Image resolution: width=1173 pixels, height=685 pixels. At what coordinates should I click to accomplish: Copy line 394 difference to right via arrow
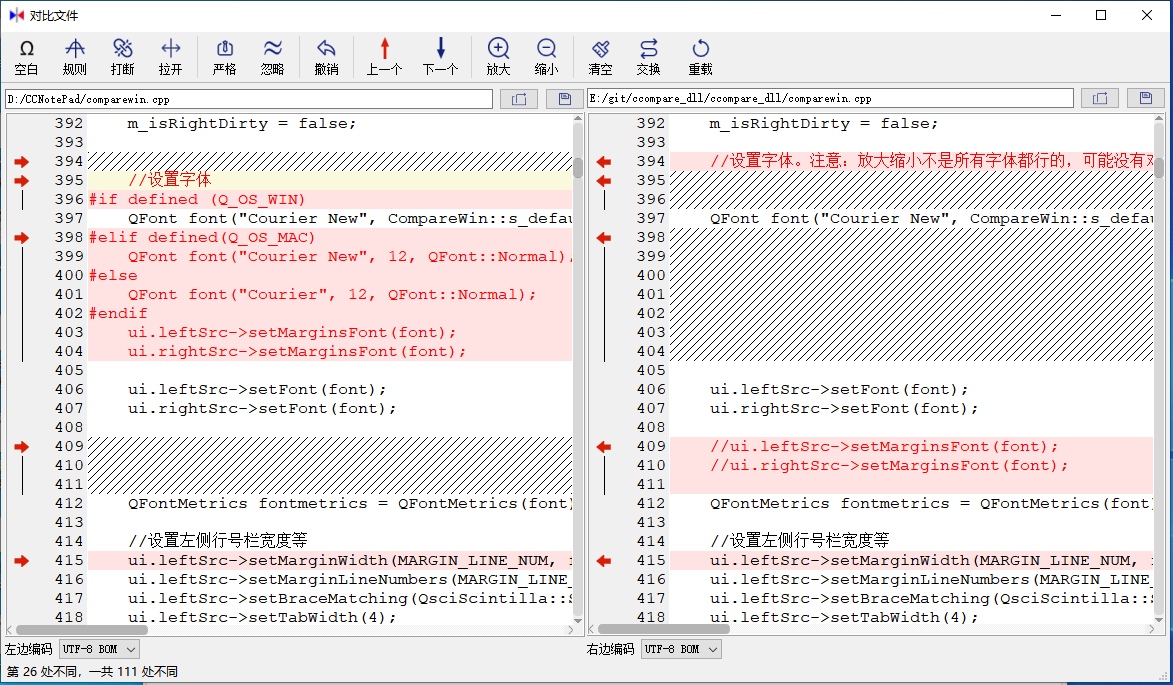[21, 162]
